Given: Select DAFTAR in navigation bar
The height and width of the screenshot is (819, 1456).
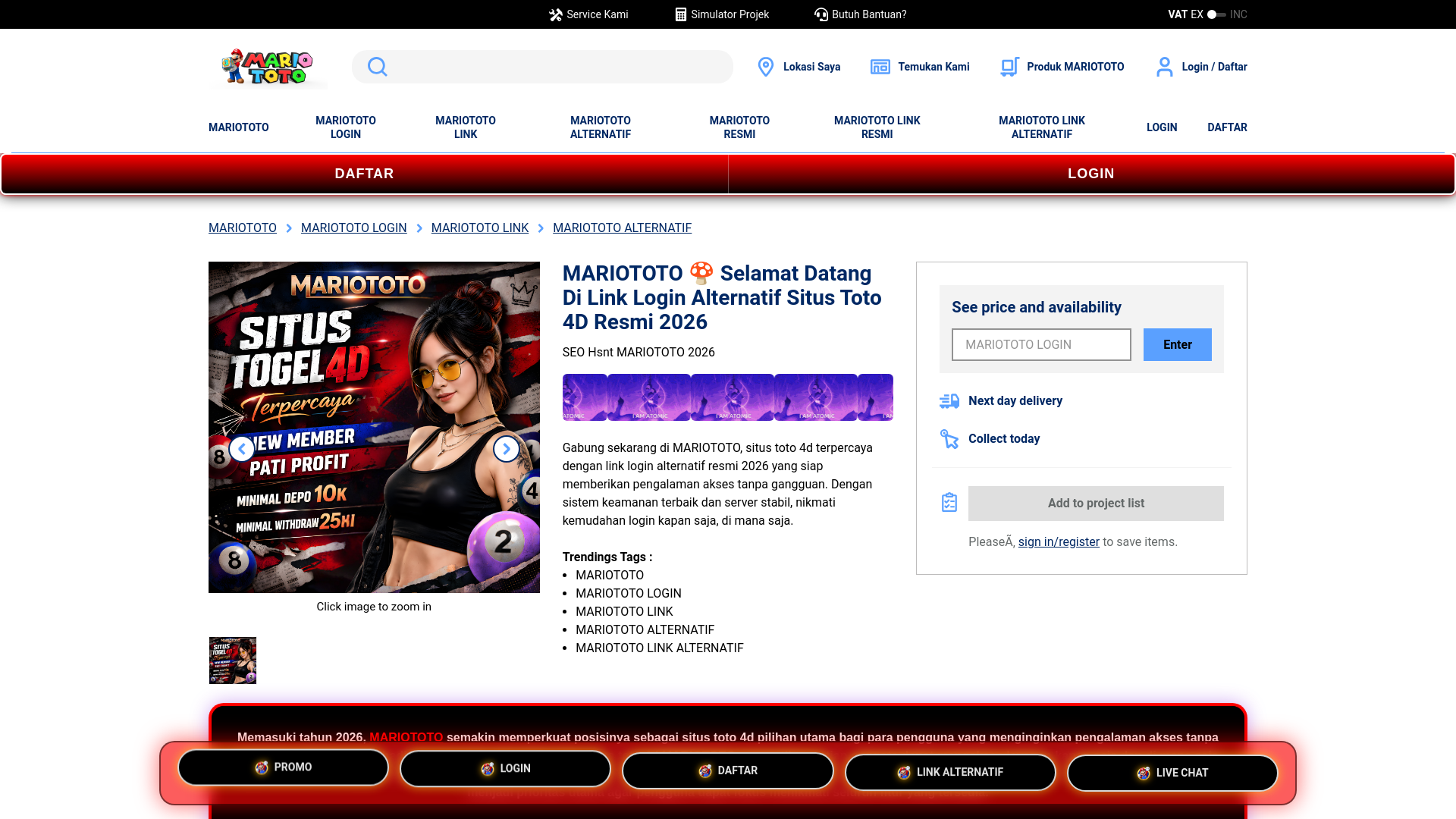Looking at the screenshot, I should (1227, 127).
